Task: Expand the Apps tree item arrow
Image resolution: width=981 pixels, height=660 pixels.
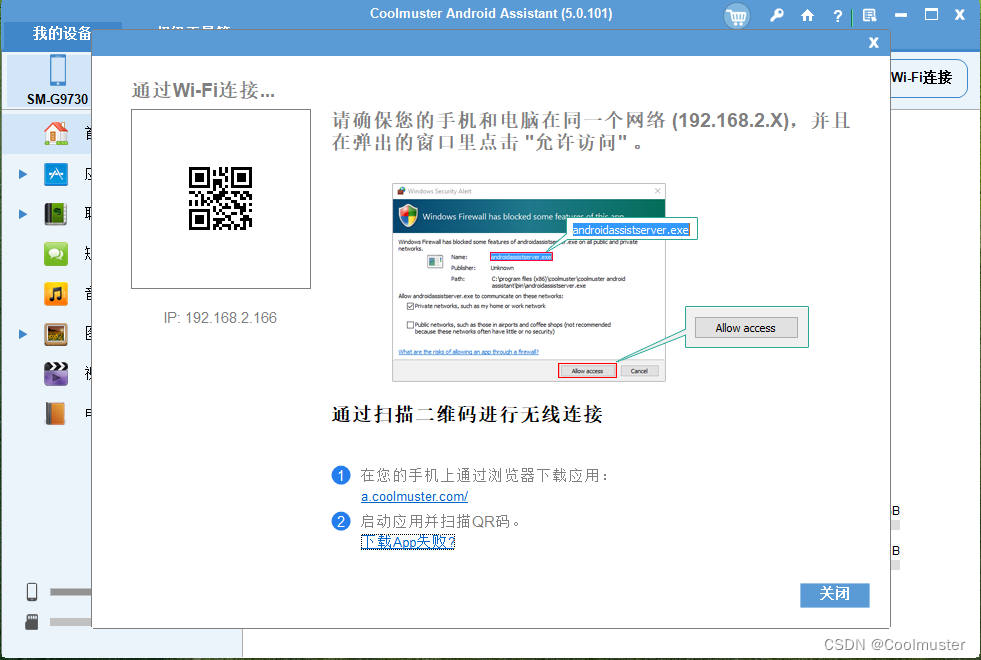Action: [x=23, y=173]
